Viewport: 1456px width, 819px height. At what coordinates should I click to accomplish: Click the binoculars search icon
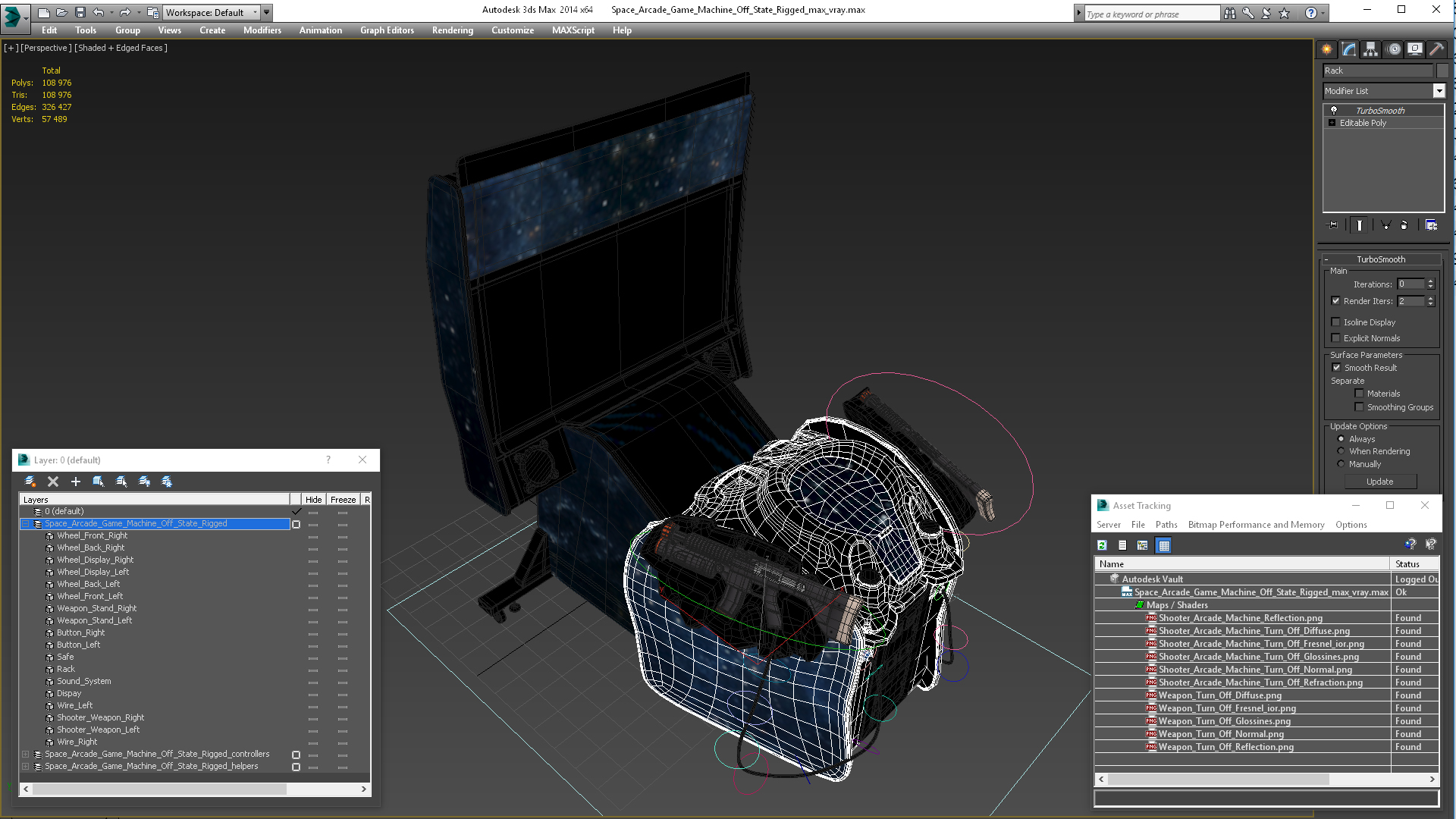point(1229,13)
